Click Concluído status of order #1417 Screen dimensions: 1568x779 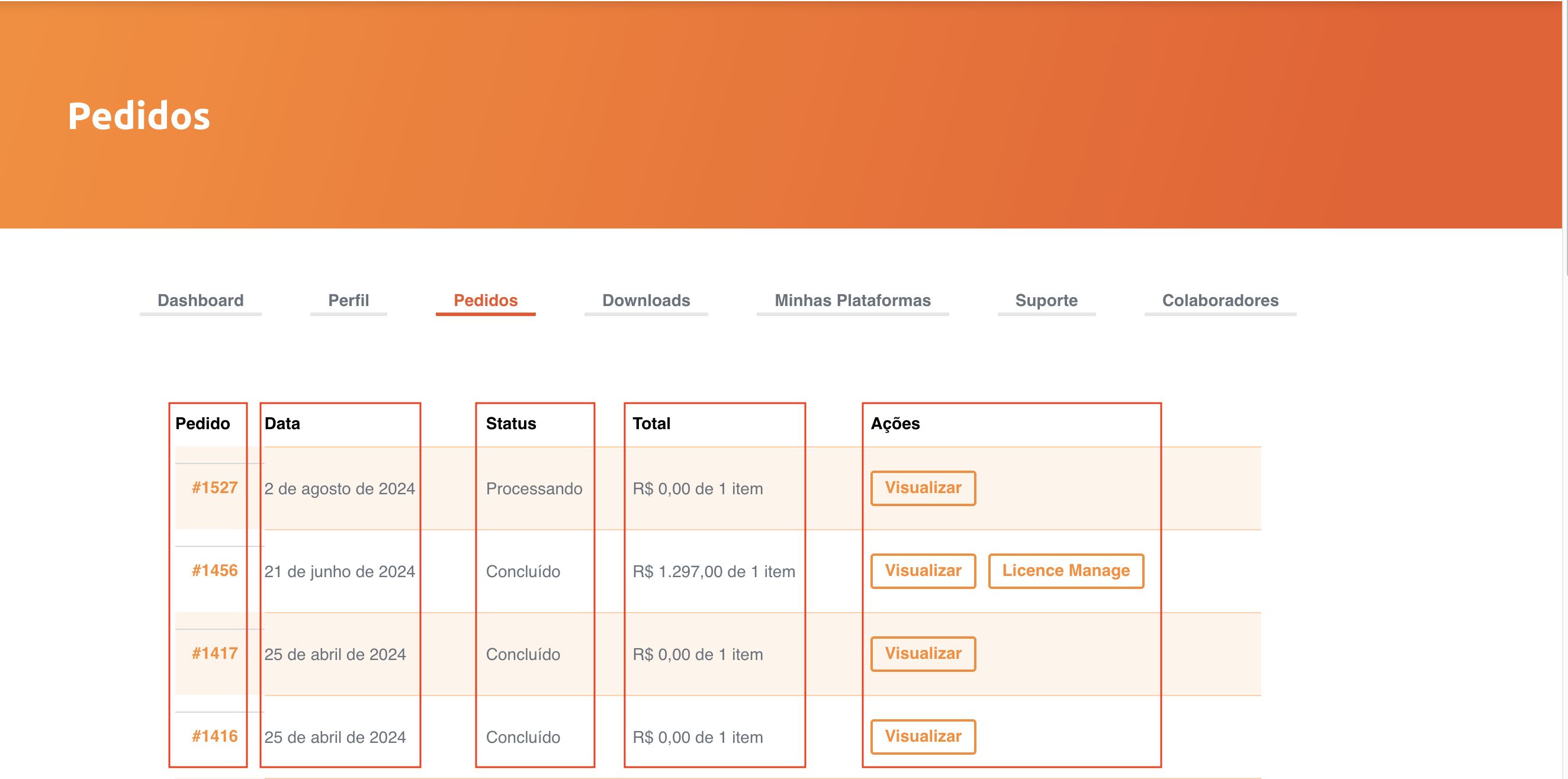[x=523, y=654]
